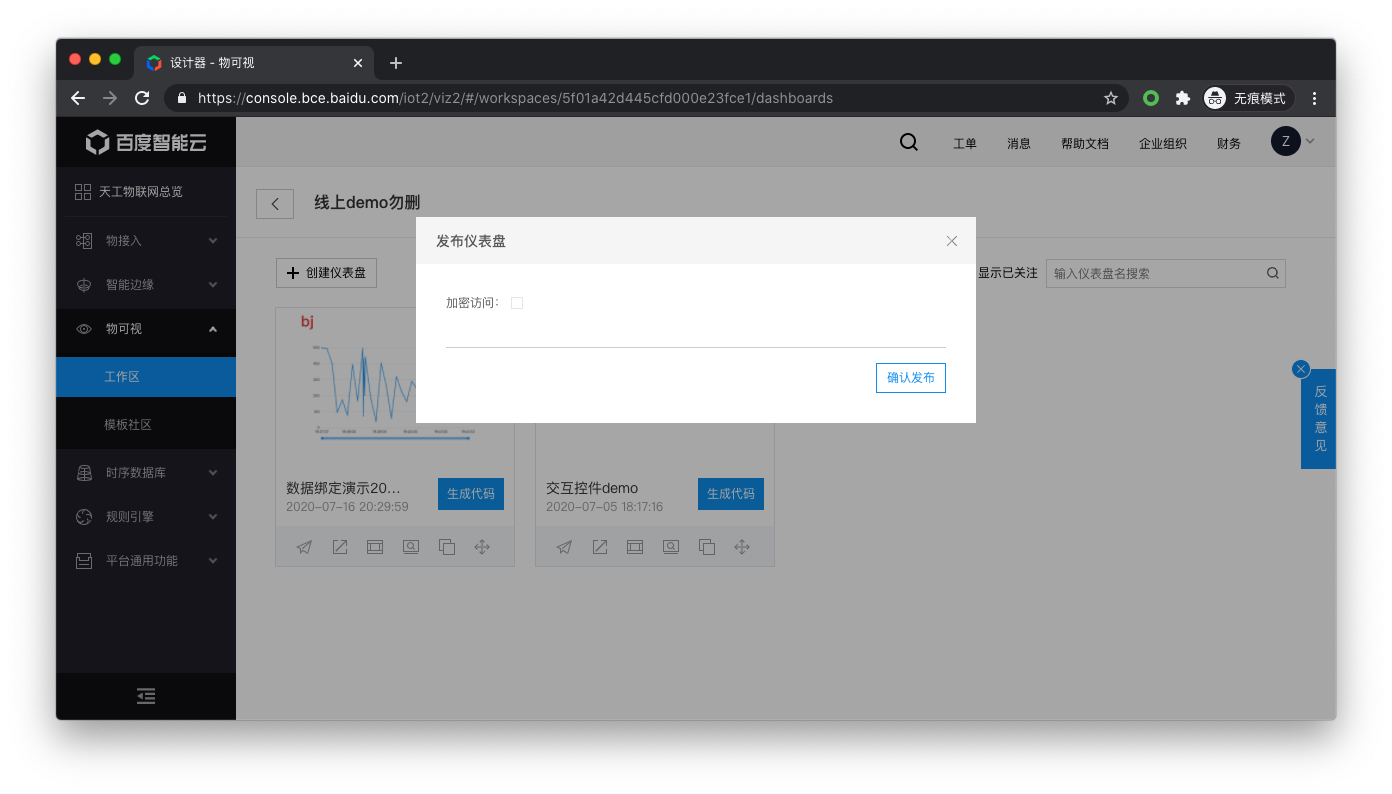Expand the 智能边缘 sidebar section
The height and width of the screenshot is (794, 1392).
[x=146, y=285]
